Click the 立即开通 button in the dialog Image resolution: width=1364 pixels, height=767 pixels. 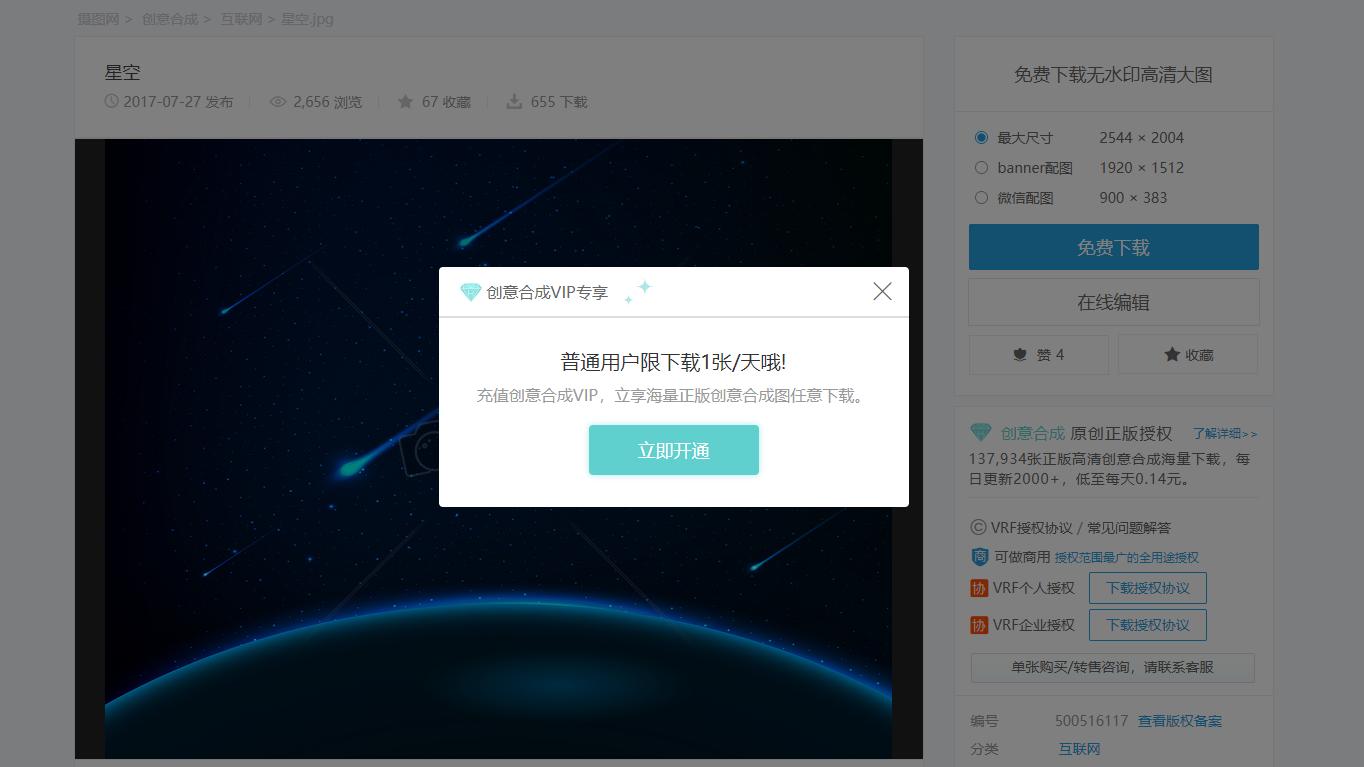click(x=673, y=449)
